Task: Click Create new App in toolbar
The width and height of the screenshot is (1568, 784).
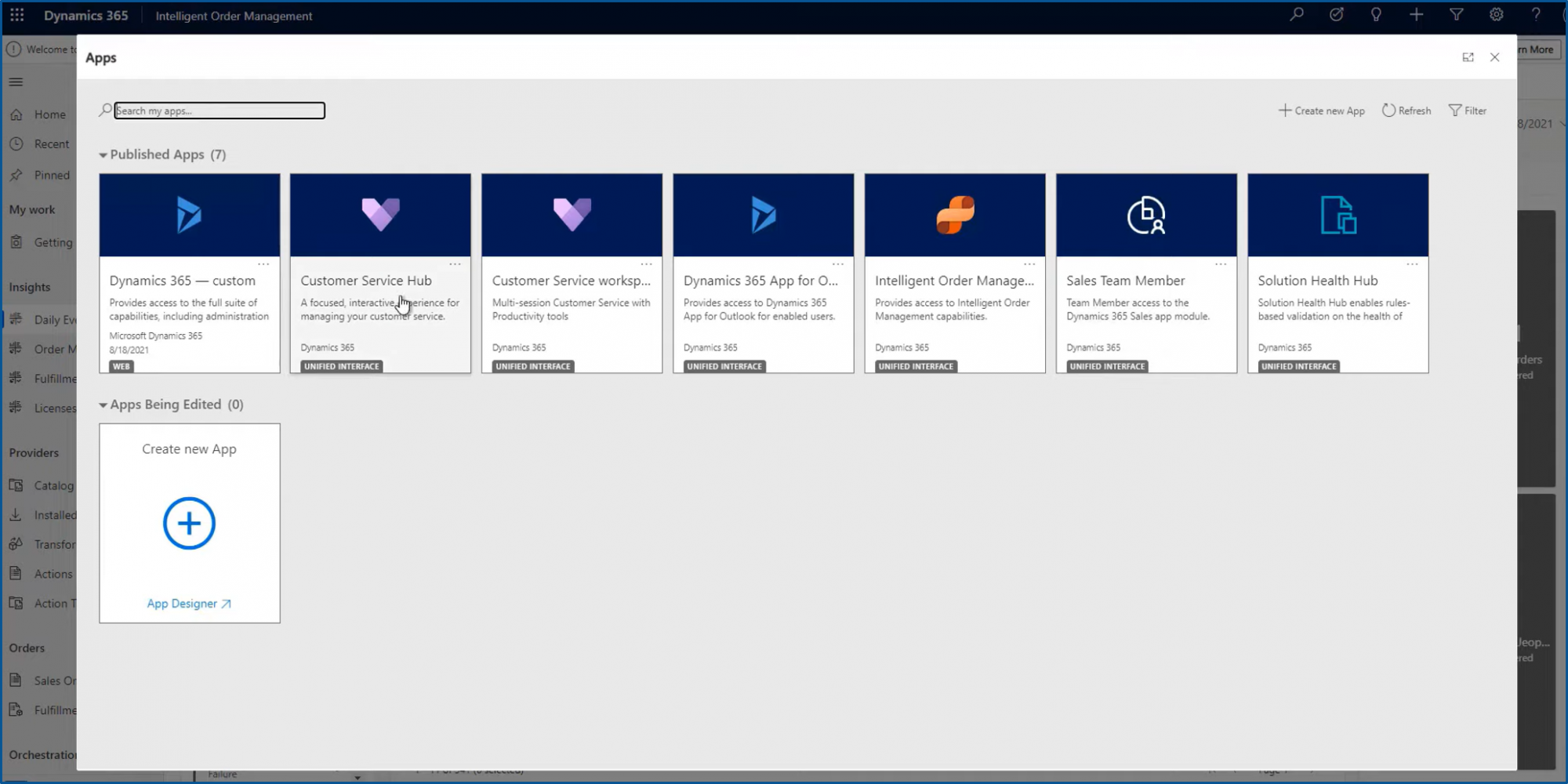Action: click(1322, 111)
